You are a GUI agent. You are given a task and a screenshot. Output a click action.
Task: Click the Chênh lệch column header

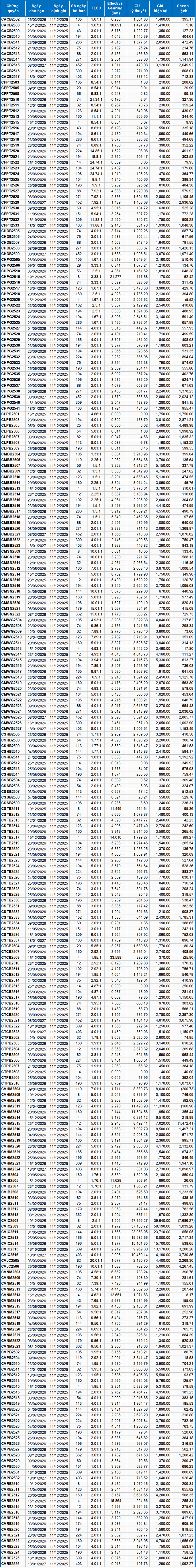pyautogui.click(x=183, y=9)
